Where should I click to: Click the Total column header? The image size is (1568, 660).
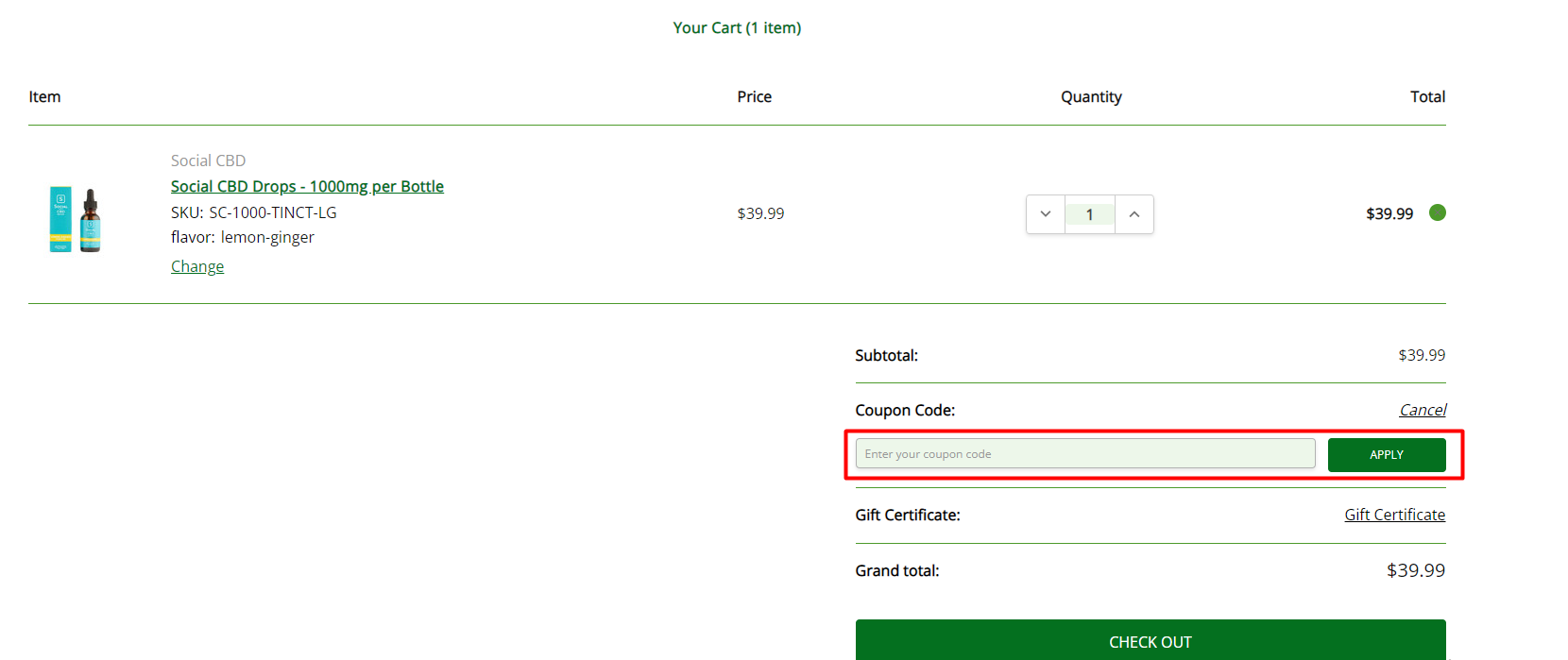tap(1428, 96)
